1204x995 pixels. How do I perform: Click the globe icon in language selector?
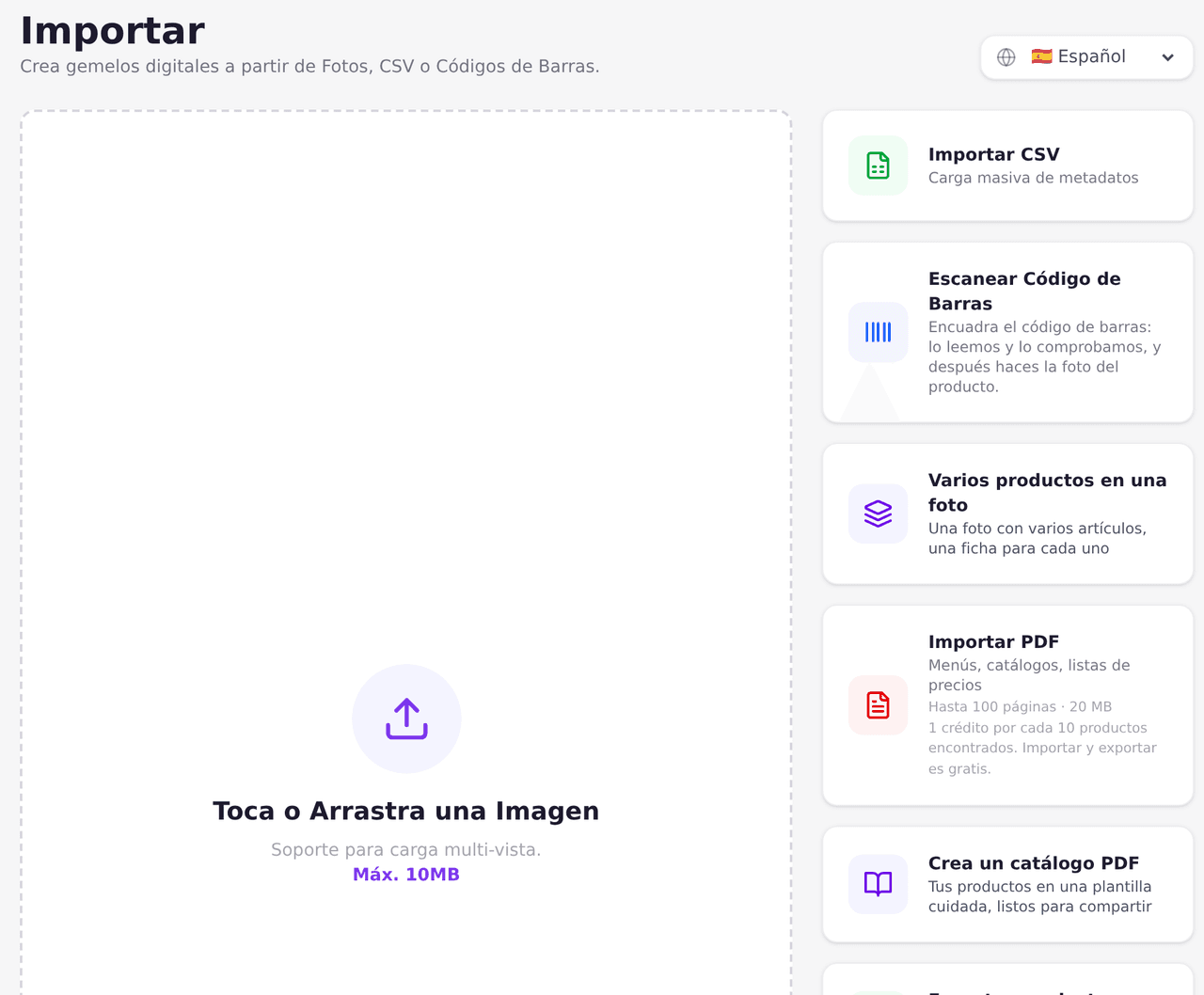point(1006,57)
